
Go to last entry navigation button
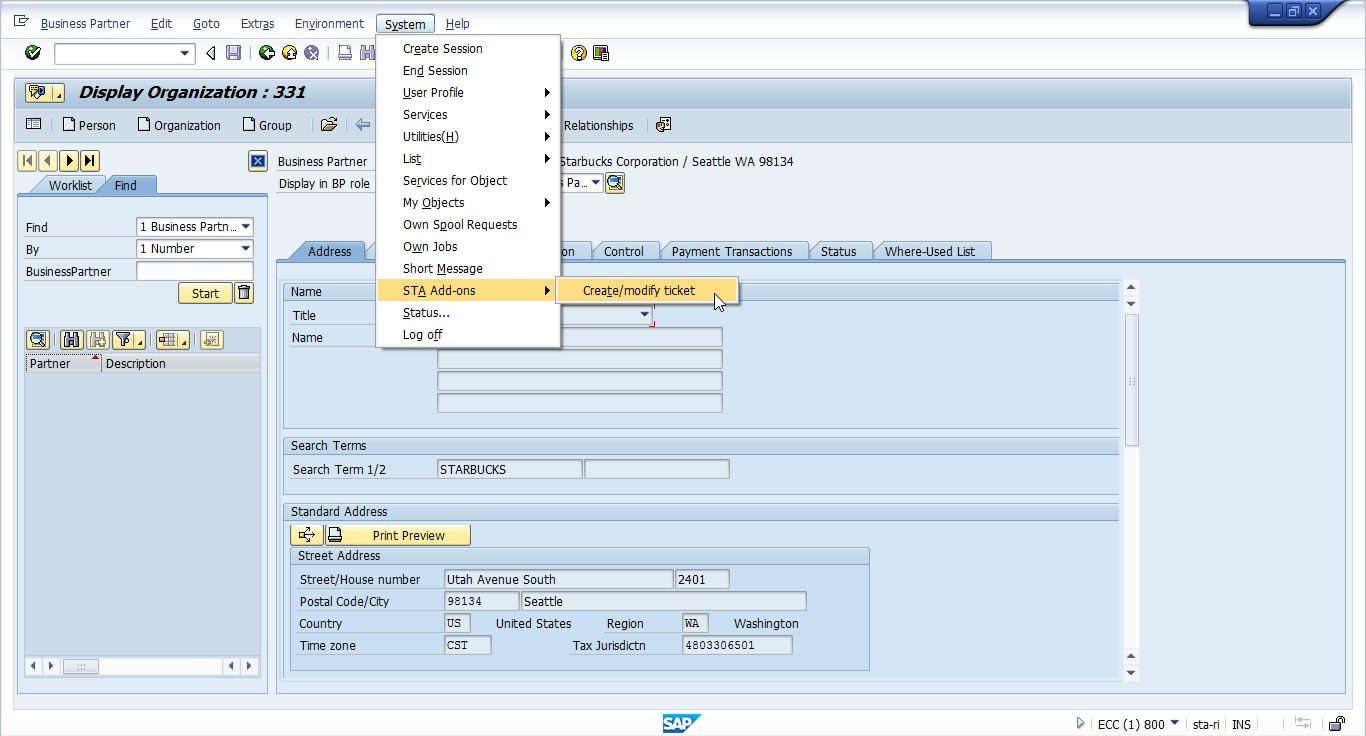90,161
